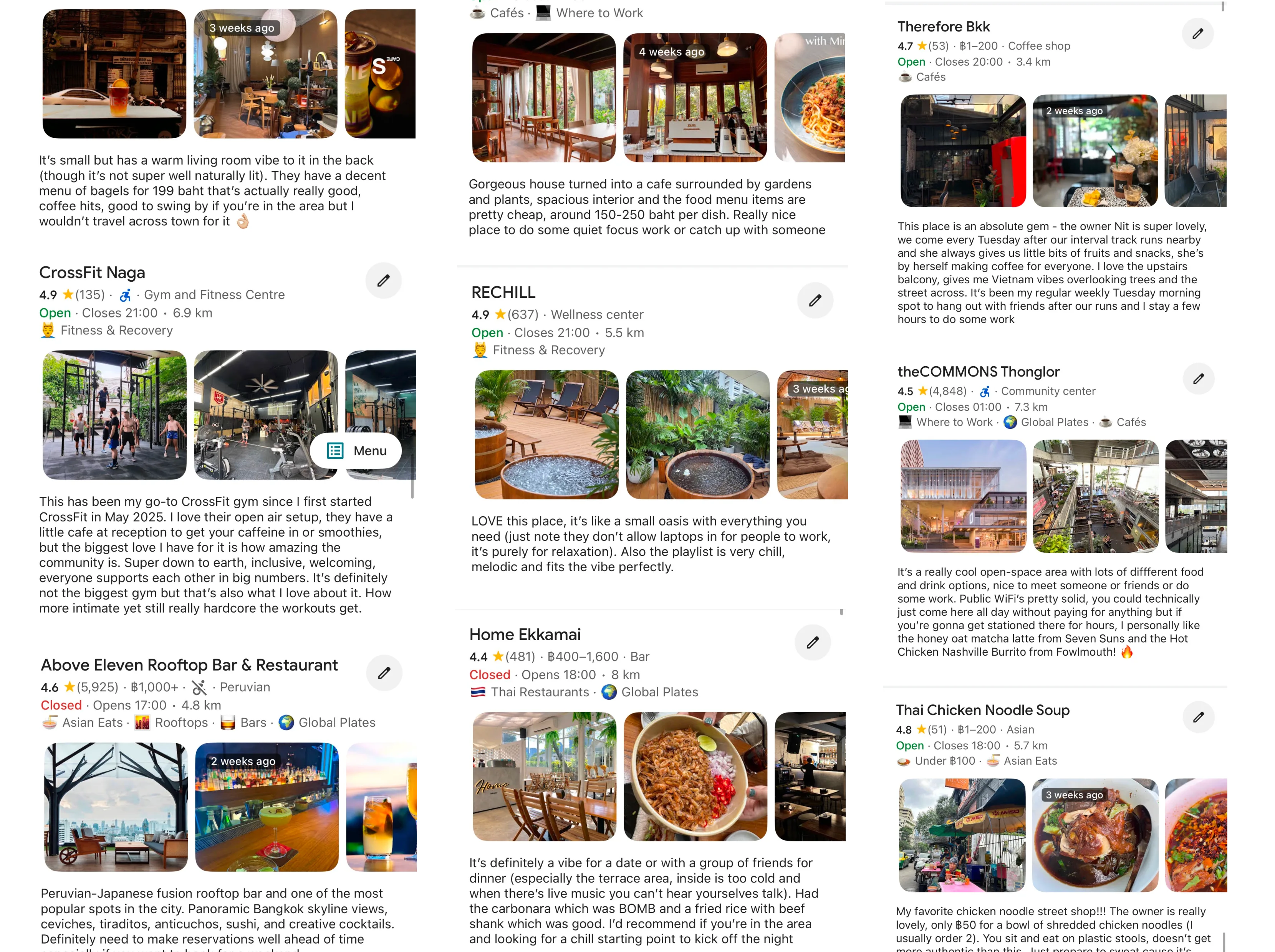Image resolution: width=1275 pixels, height=952 pixels.
Task: Open the RECHILL place title
Action: [503, 292]
